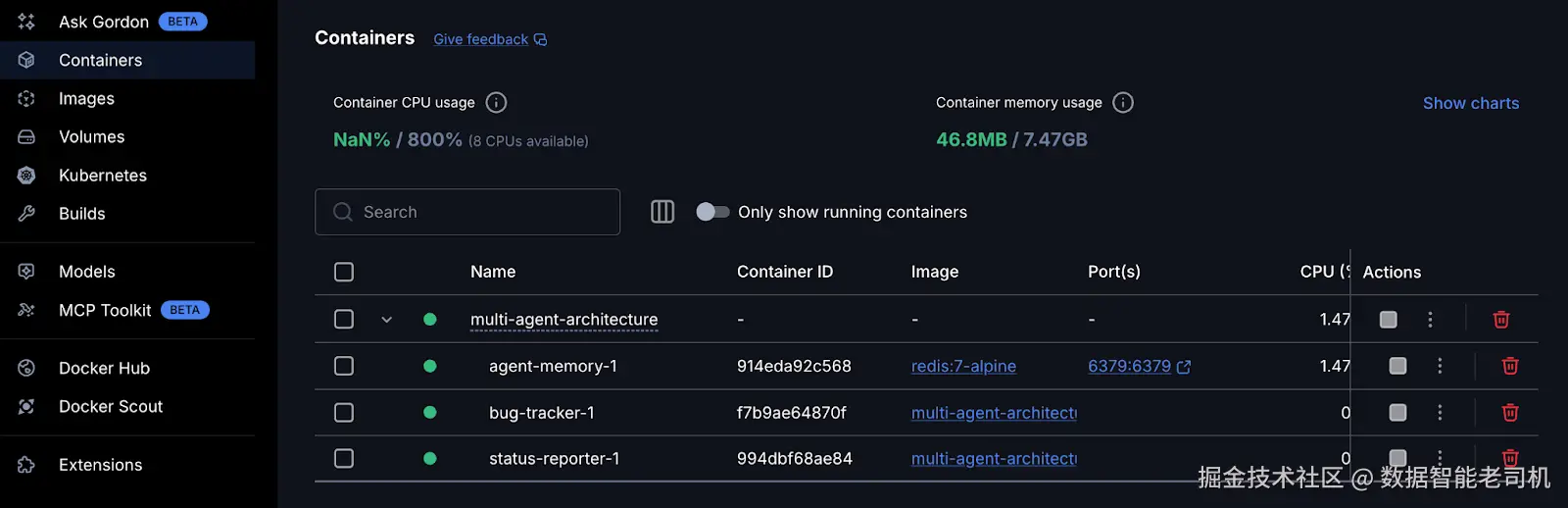Click the MCP Toolkit icon
Screen dimensions: 1568x508
click(26, 310)
